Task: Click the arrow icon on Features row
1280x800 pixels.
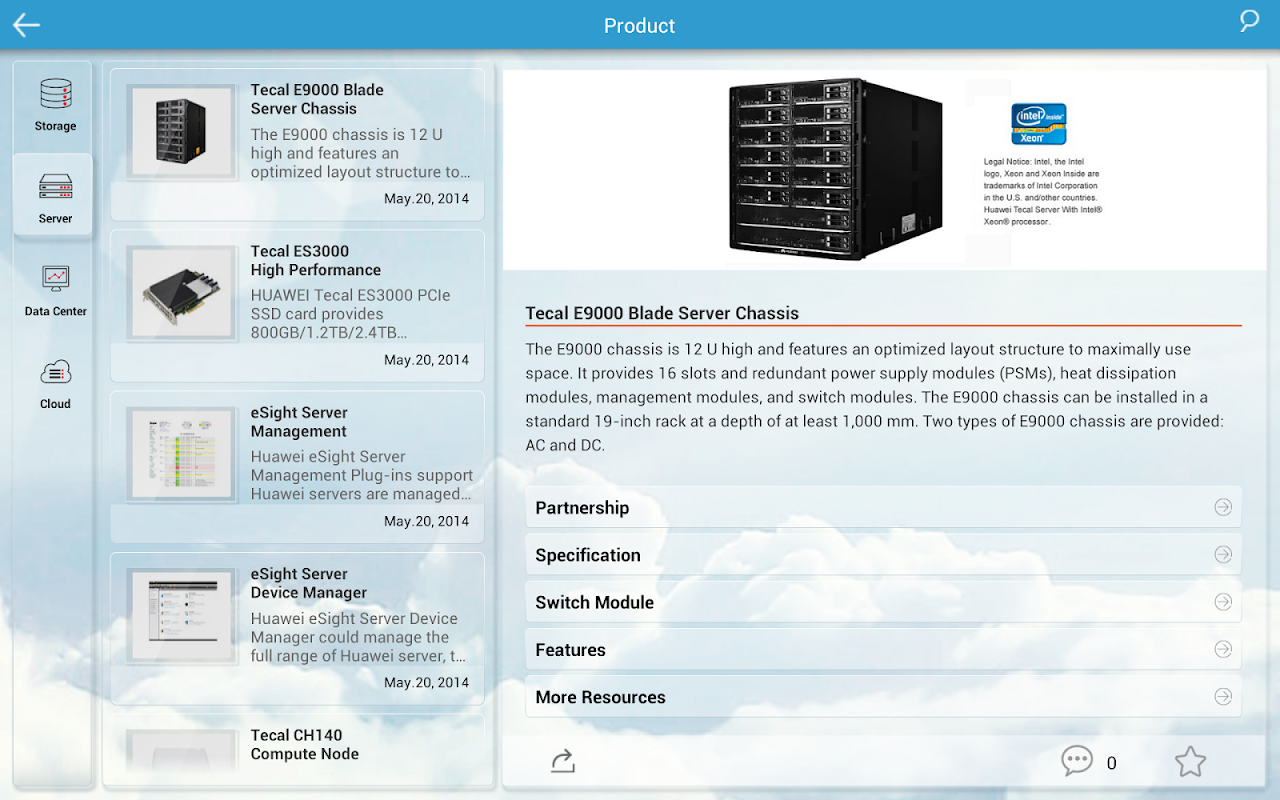Action: 1223,650
